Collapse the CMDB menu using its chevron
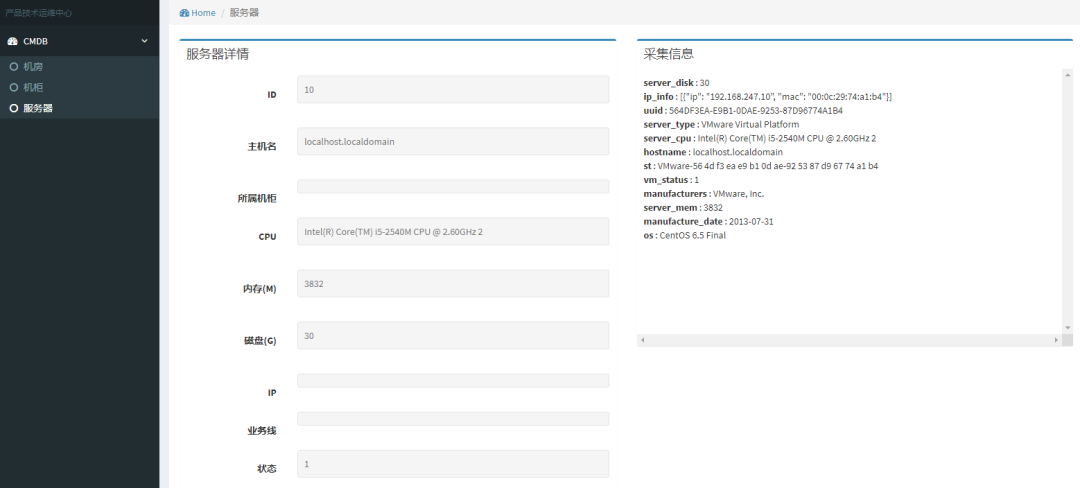The image size is (1080, 488). pos(144,41)
